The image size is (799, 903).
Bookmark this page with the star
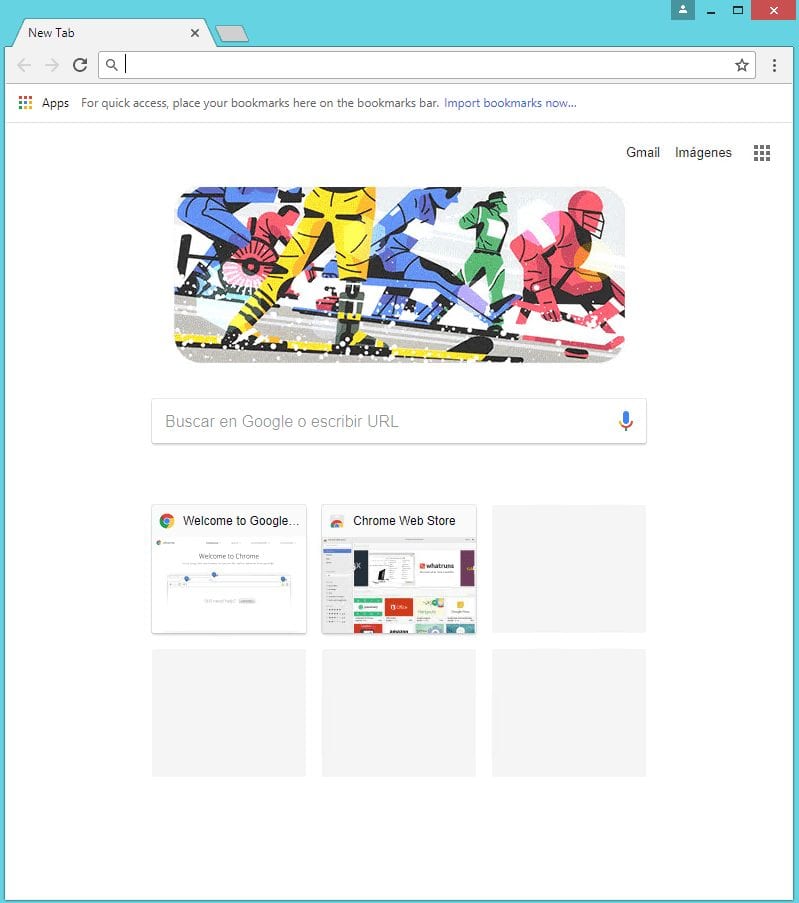[x=742, y=65]
